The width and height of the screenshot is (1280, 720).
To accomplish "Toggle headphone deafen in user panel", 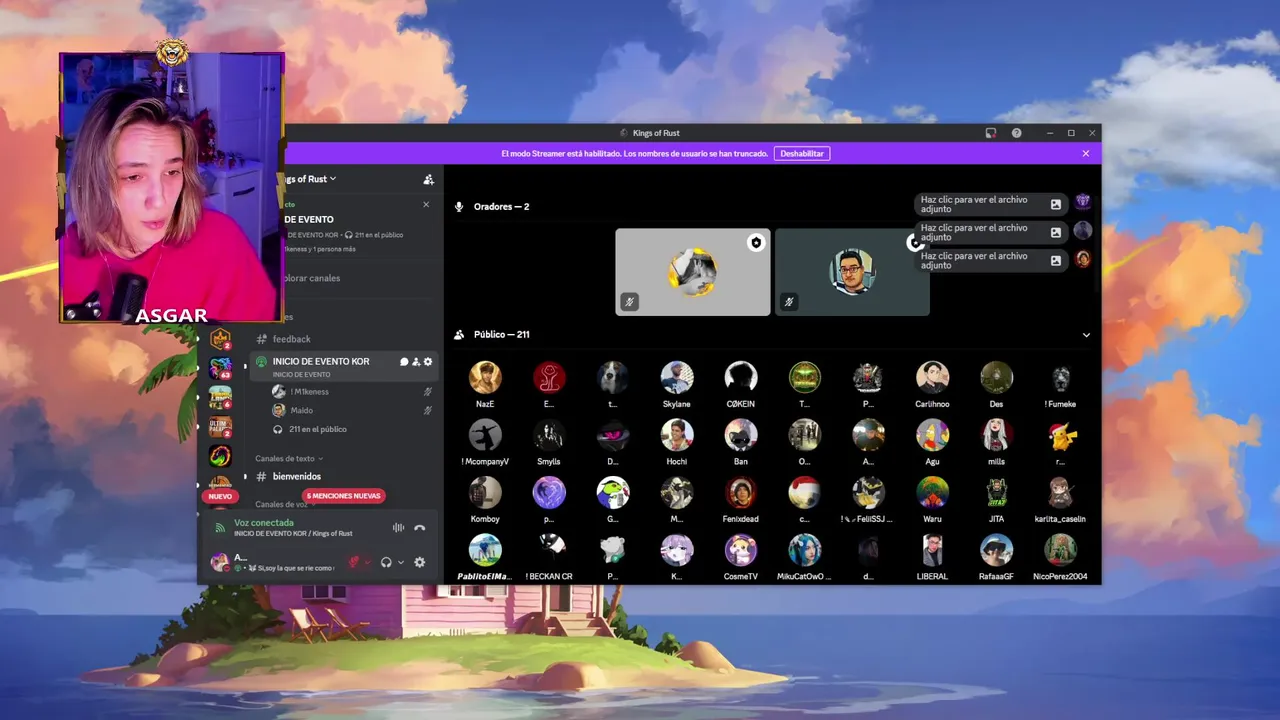I will pyautogui.click(x=386, y=562).
